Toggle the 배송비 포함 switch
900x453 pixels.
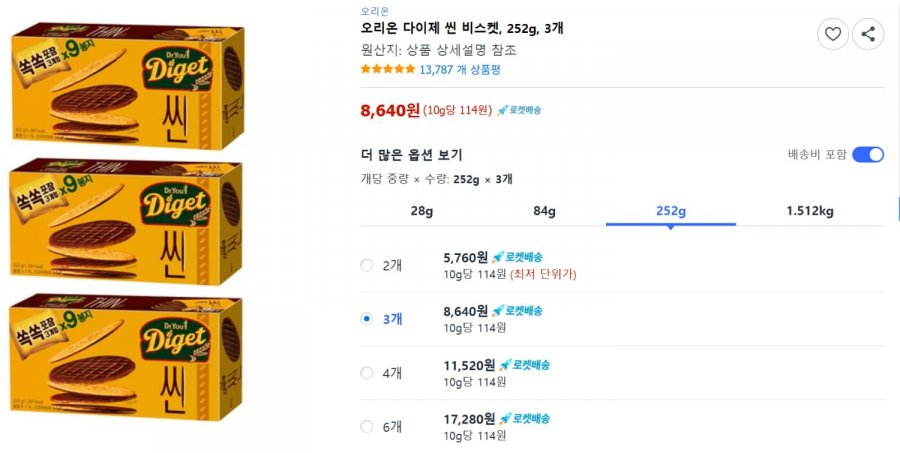pos(868,154)
